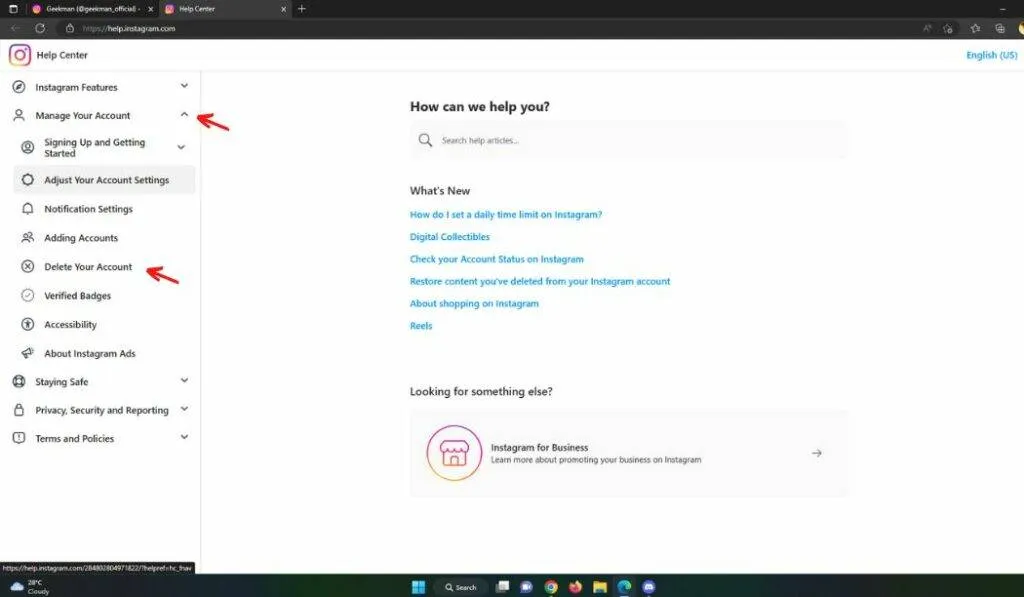Viewport: 1024px width, 597px height.
Task: Open File Explorer from the taskbar
Action: pos(600,587)
